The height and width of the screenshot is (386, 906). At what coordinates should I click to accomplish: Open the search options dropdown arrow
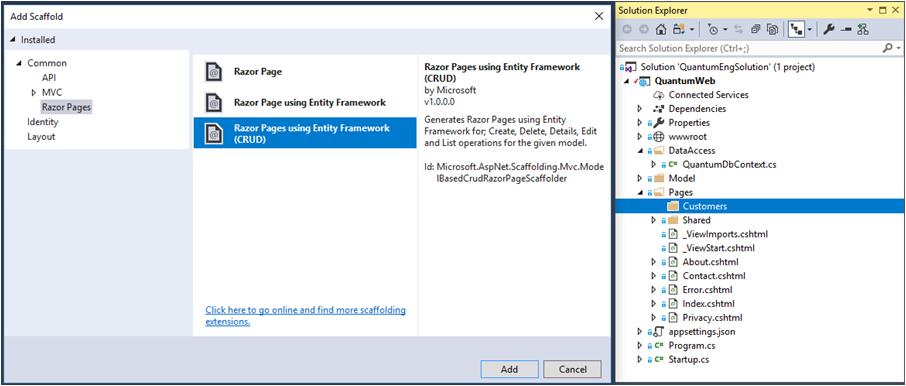coord(898,49)
